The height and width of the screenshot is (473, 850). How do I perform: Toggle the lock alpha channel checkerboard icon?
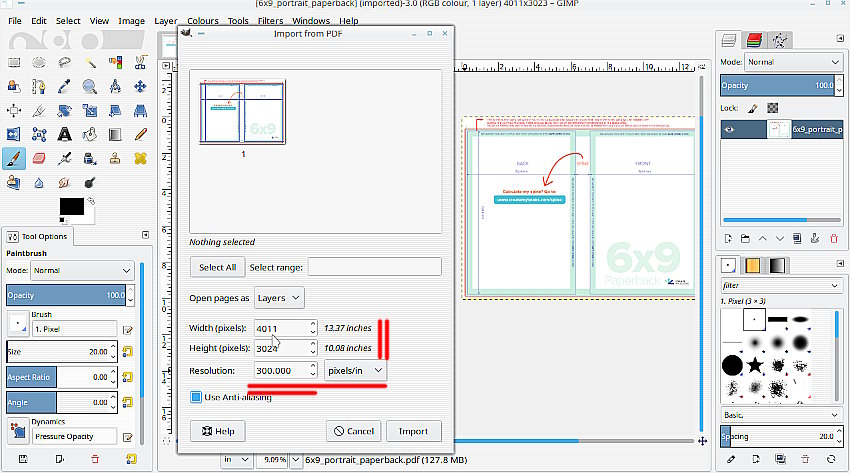772,108
